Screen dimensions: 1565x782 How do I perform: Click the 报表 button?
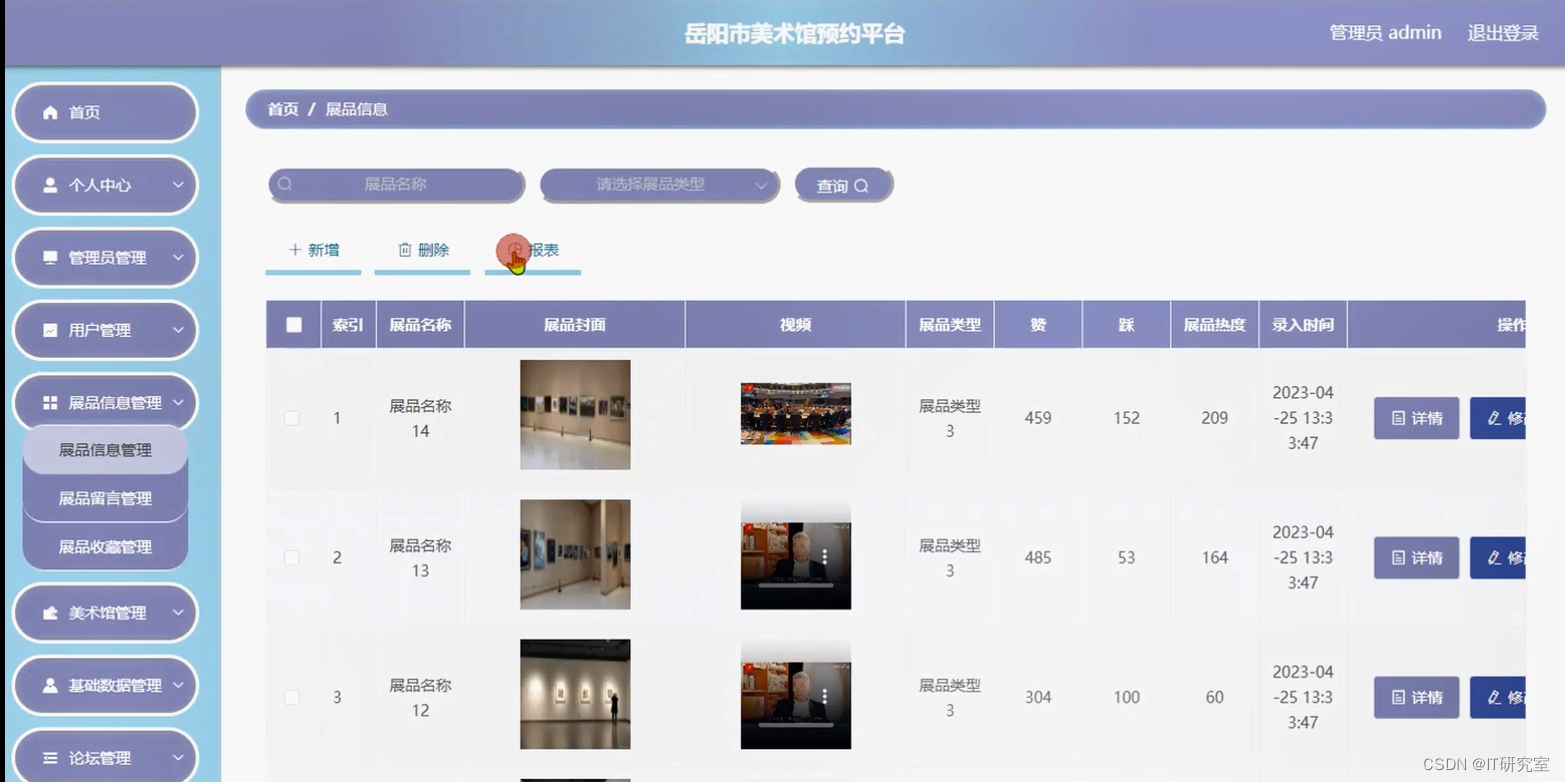tap(533, 251)
